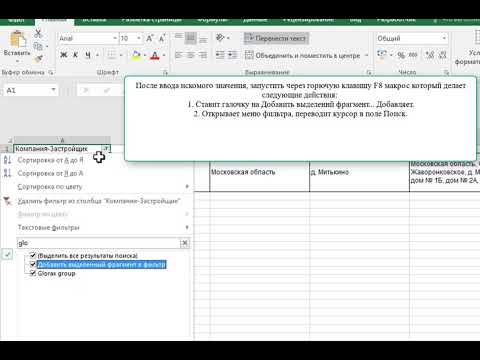Click Объединить и поместить в центре
This screenshot has height=360, width=480.
pyautogui.click(x=303, y=55)
